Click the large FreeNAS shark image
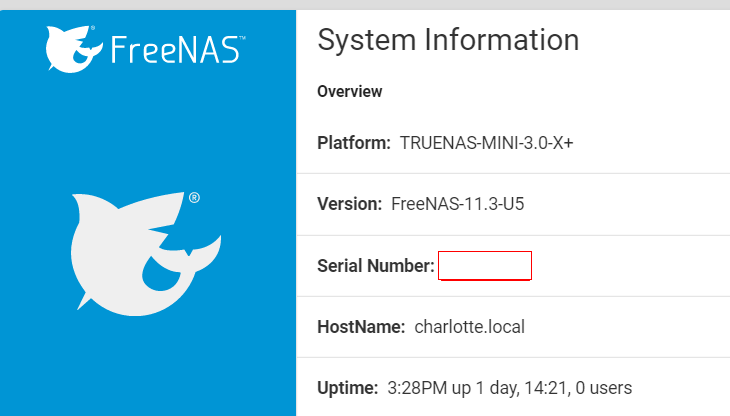 (x=146, y=254)
